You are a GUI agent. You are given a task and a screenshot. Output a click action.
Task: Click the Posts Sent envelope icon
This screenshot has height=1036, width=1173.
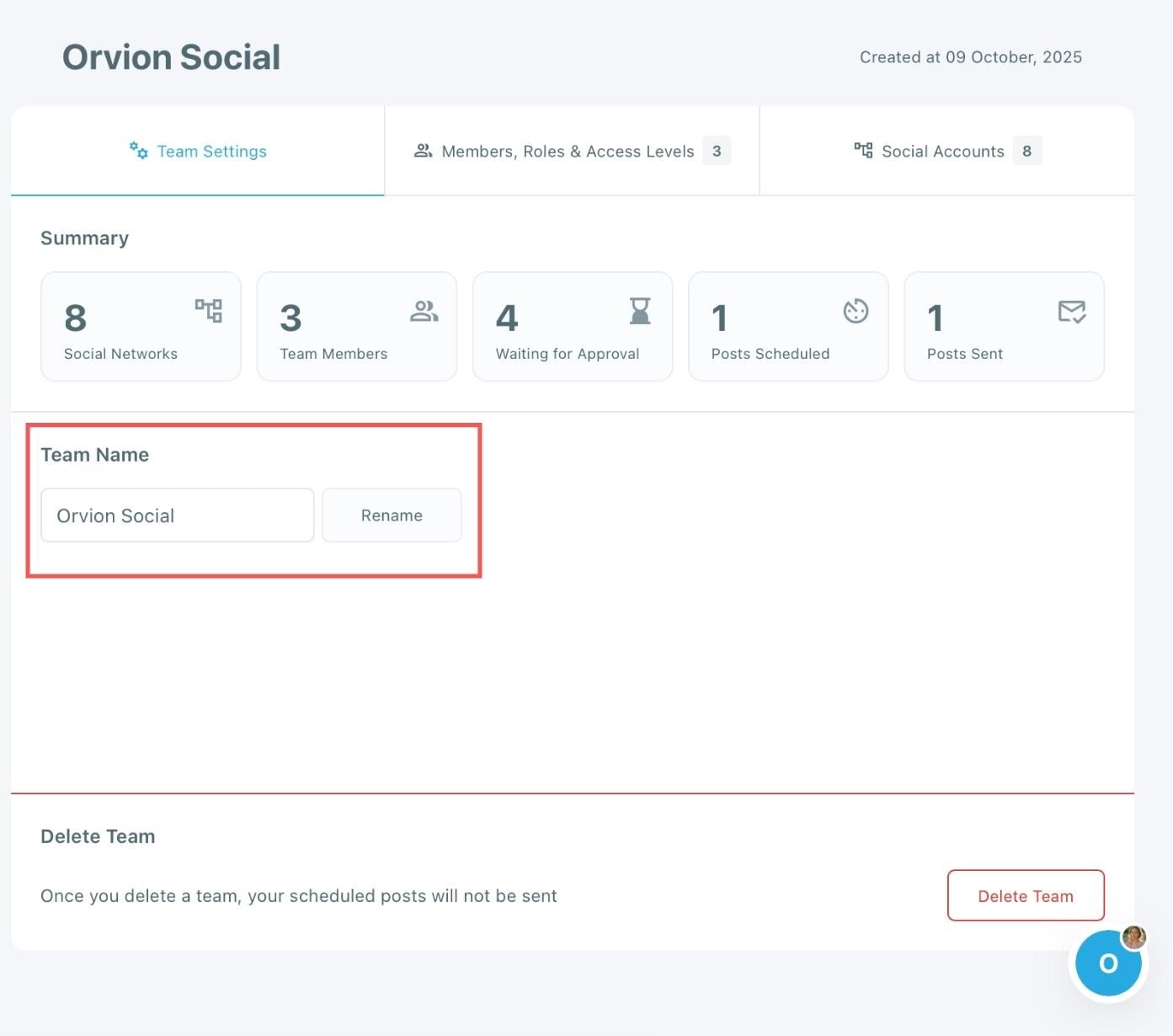1071,312
